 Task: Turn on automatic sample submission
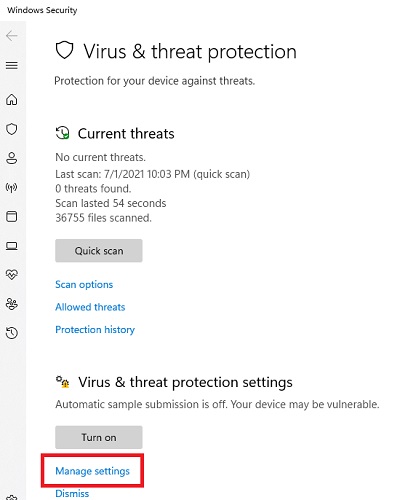tap(99, 437)
